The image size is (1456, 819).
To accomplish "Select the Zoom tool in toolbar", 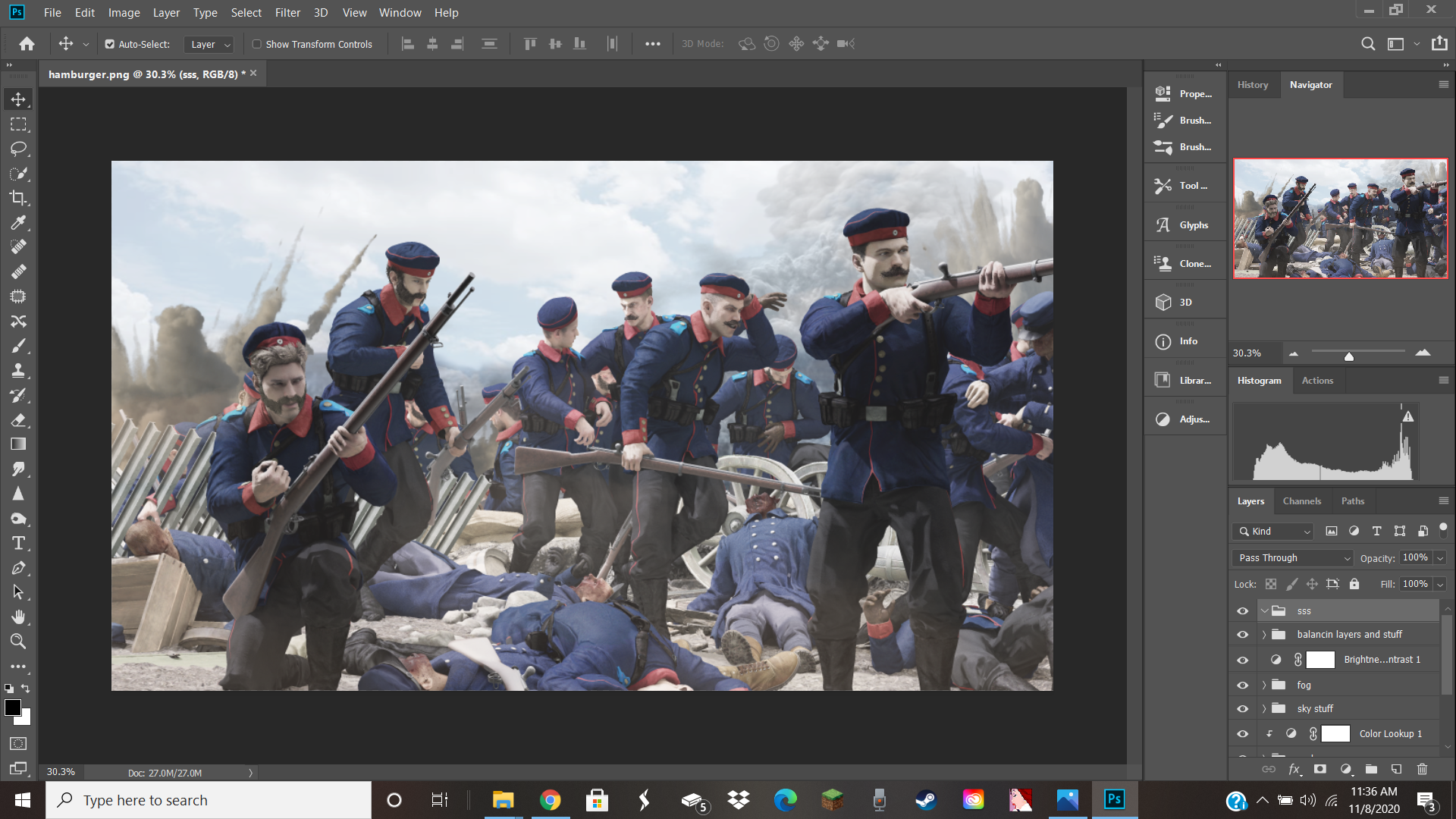I will 18,642.
